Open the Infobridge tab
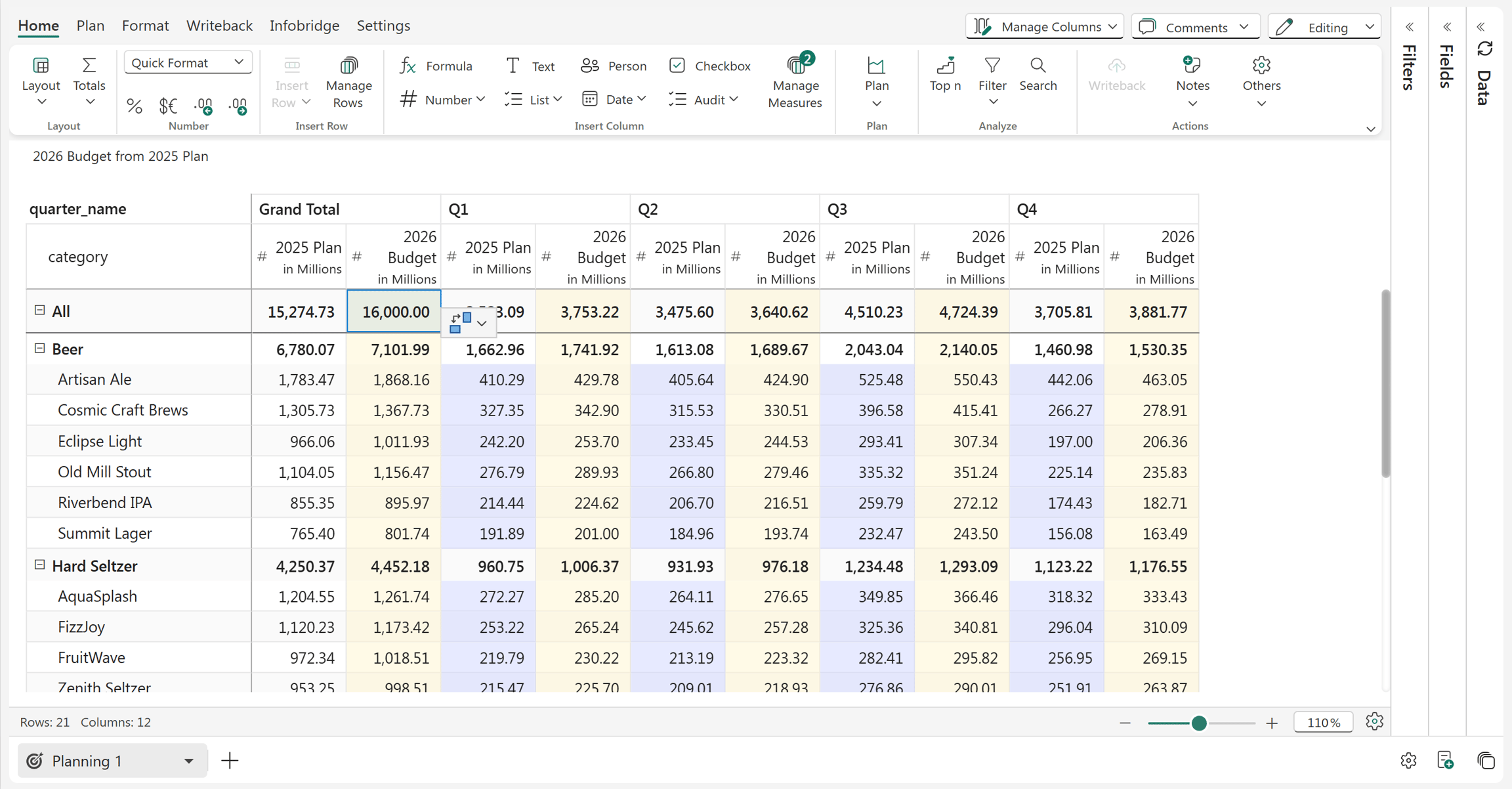This screenshot has width=1512, height=789. (x=304, y=26)
